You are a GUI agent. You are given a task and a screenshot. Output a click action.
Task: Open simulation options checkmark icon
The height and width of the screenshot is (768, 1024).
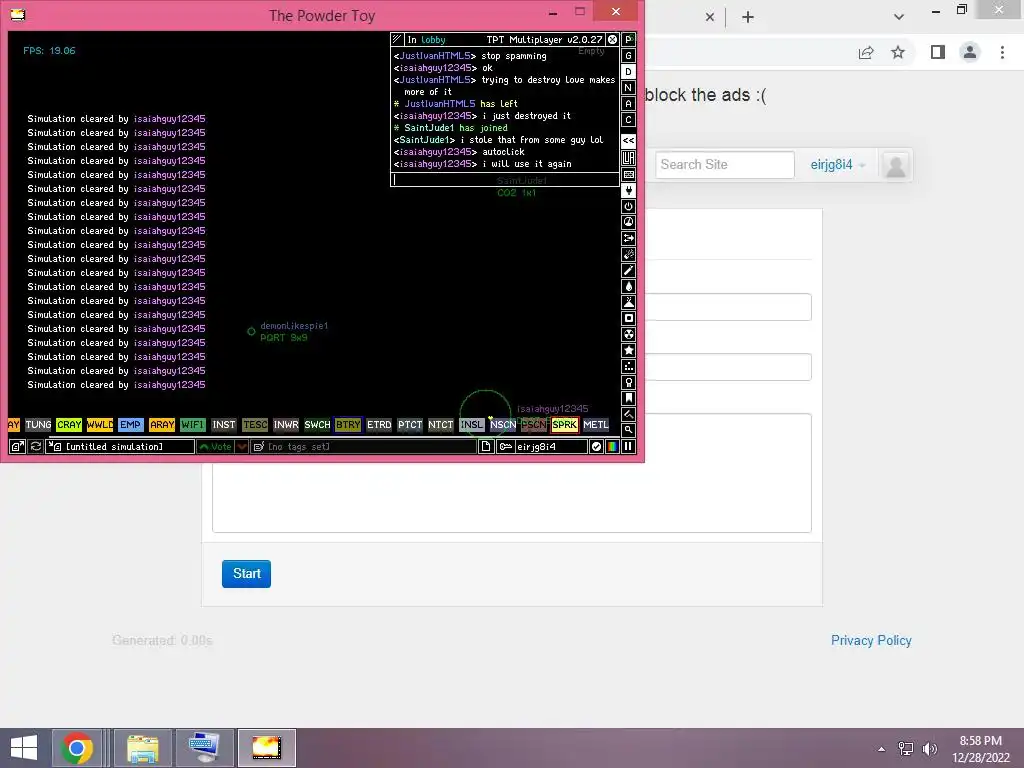point(596,447)
